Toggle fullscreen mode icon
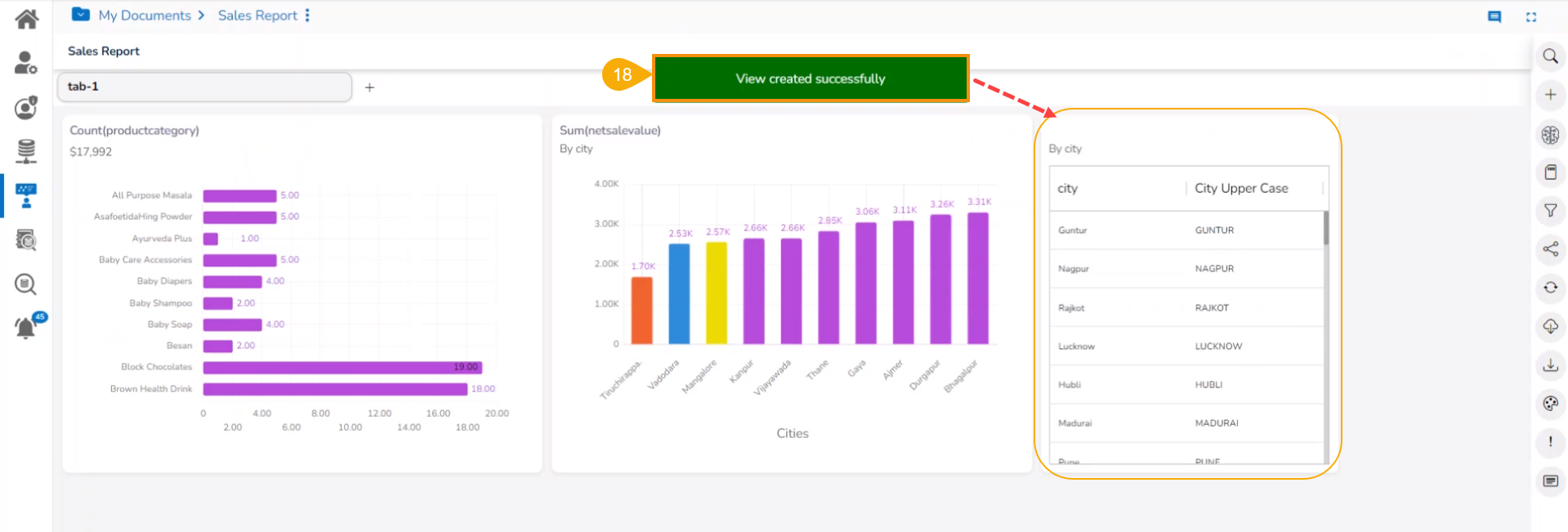The height and width of the screenshot is (532, 1568). pos(1531,16)
